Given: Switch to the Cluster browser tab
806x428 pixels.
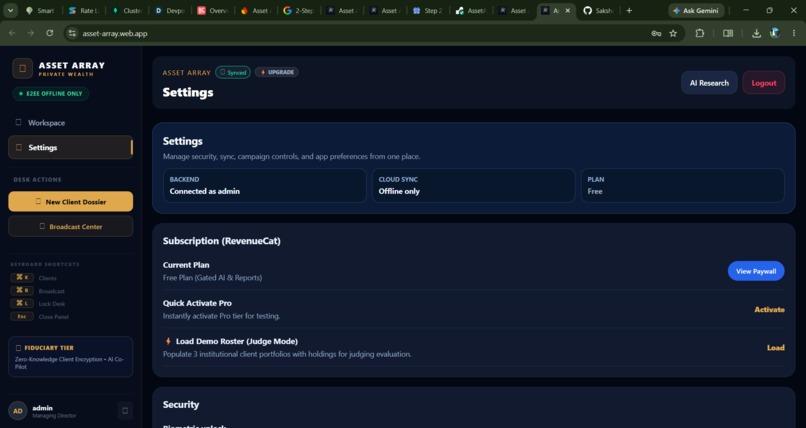Looking at the screenshot, I should [126, 10].
